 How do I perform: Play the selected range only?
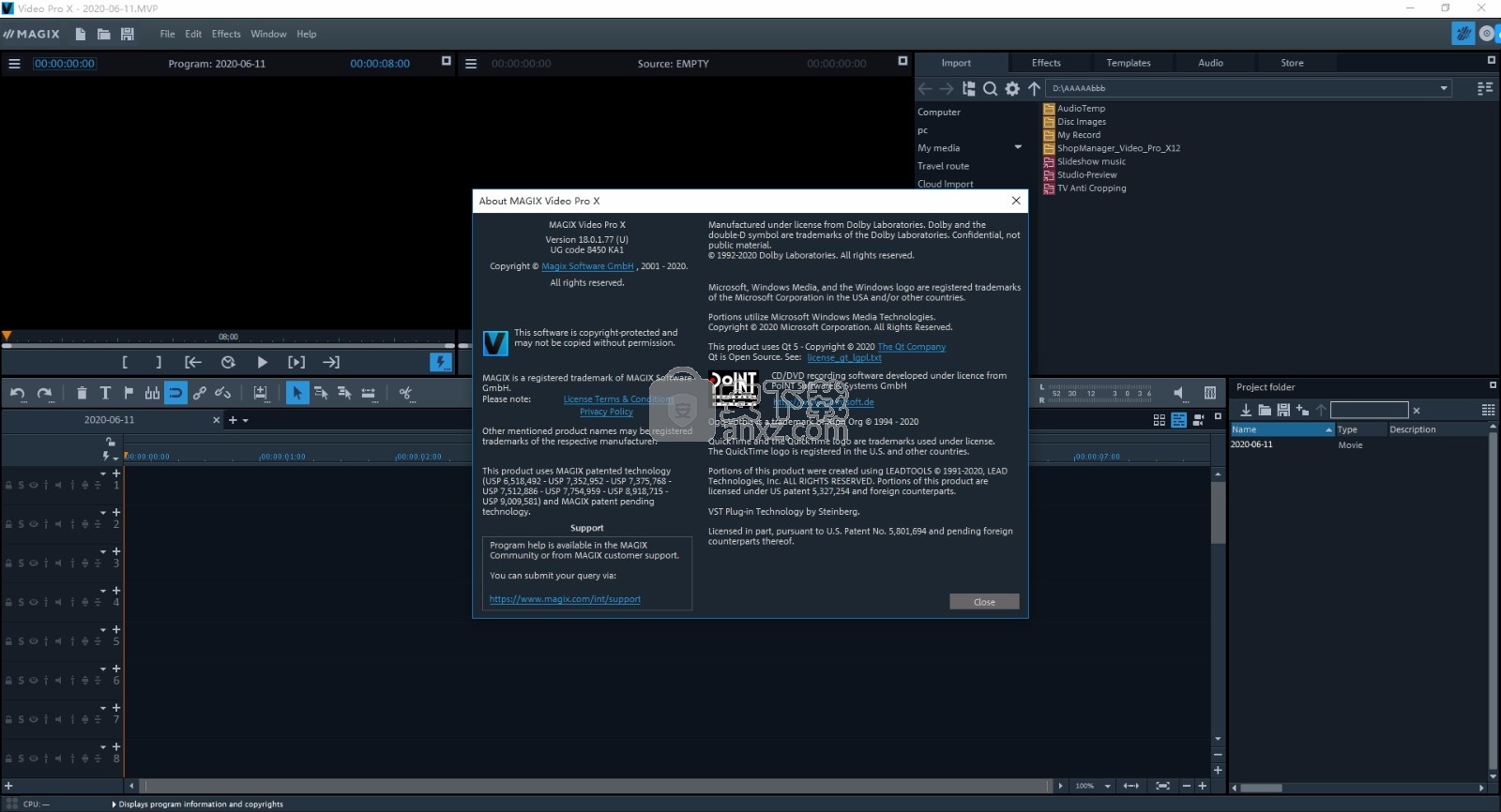tap(296, 362)
